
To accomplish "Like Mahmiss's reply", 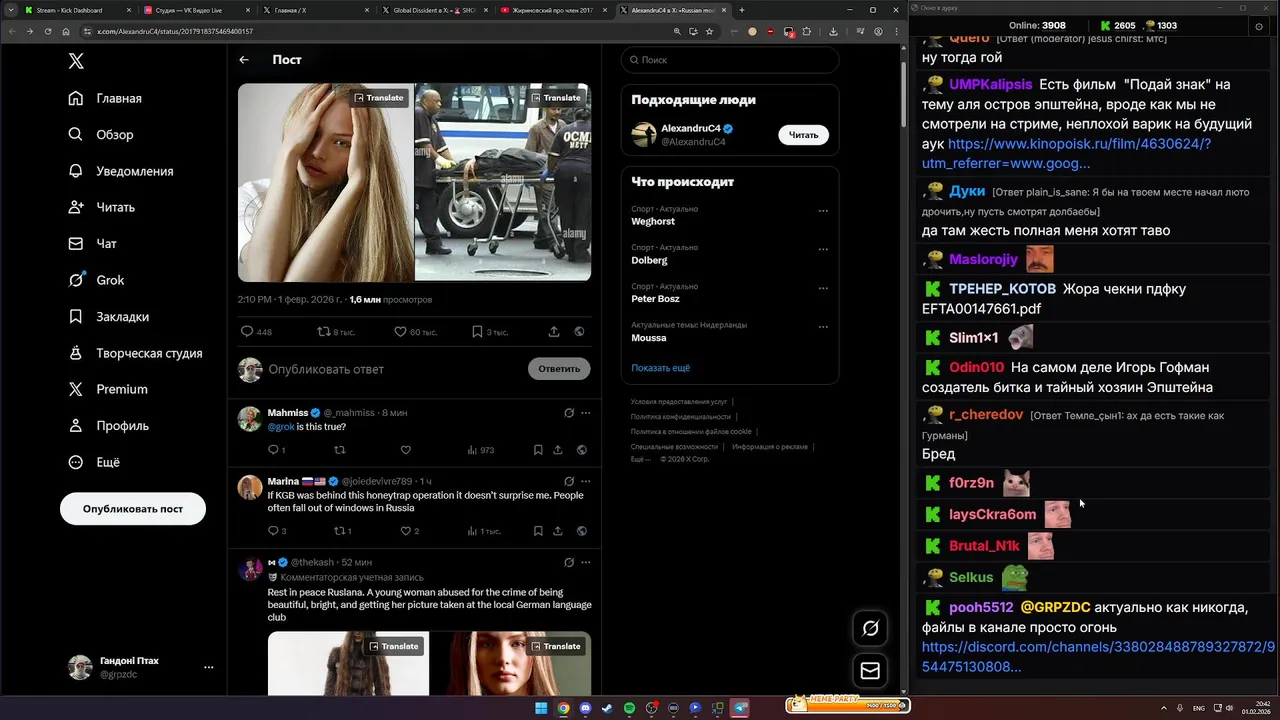I will pyautogui.click(x=405, y=450).
